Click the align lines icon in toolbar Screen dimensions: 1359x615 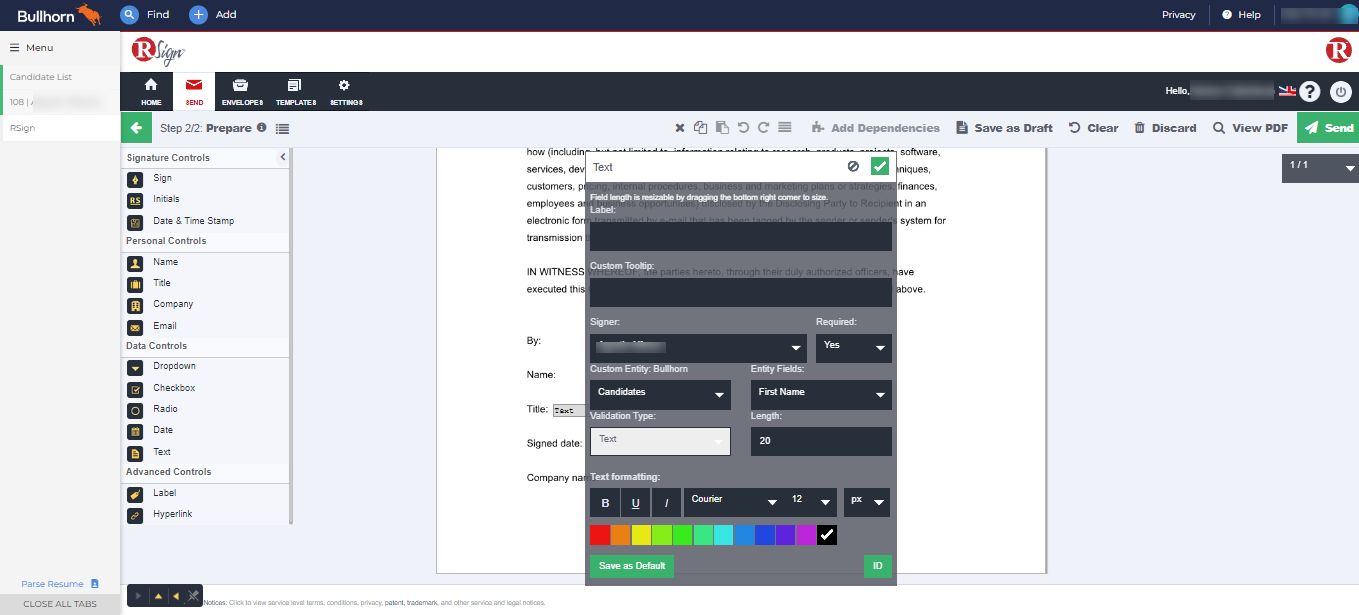point(785,128)
